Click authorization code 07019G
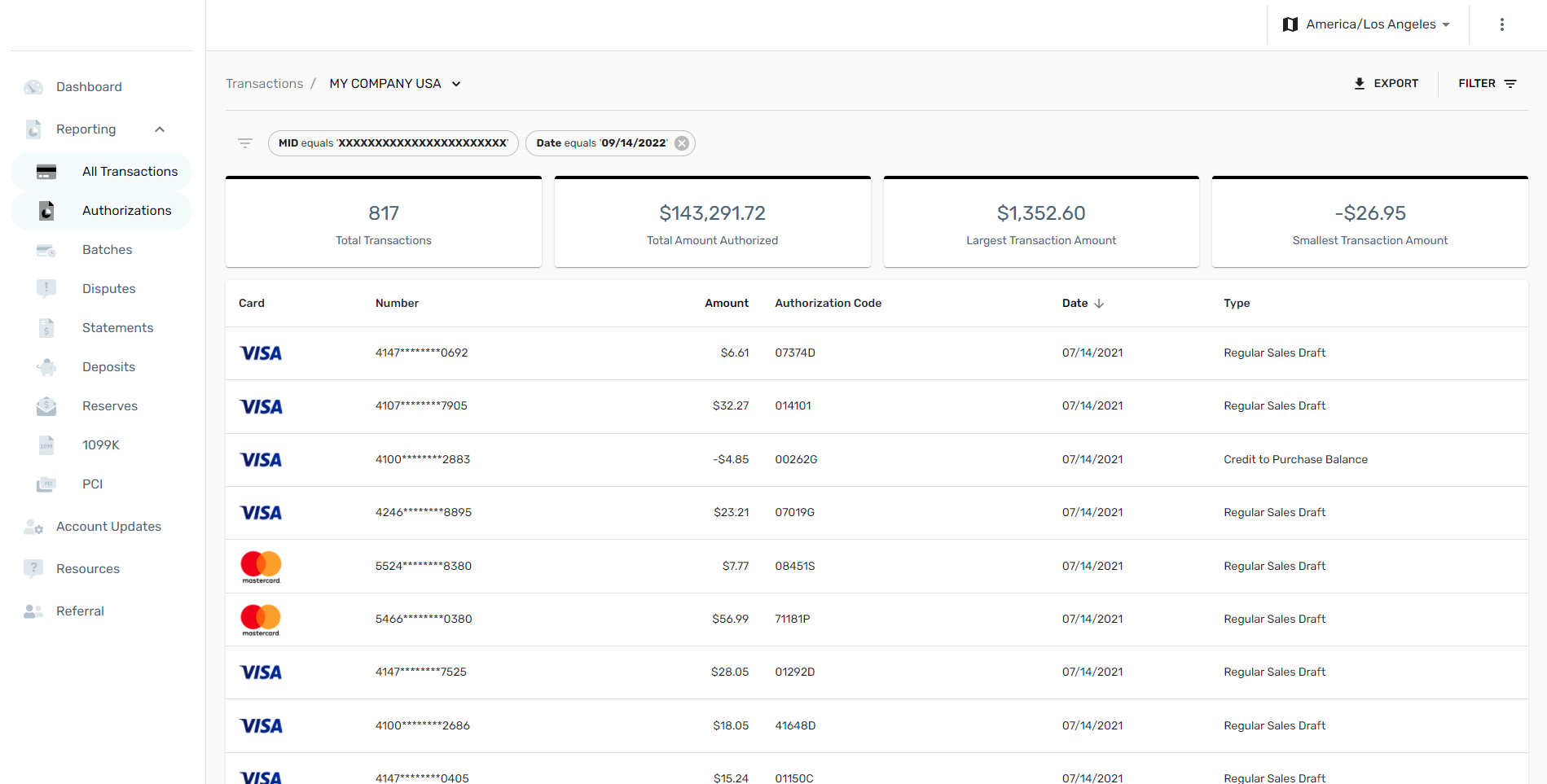The width and height of the screenshot is (1547, 784). (x=794, y=513)
